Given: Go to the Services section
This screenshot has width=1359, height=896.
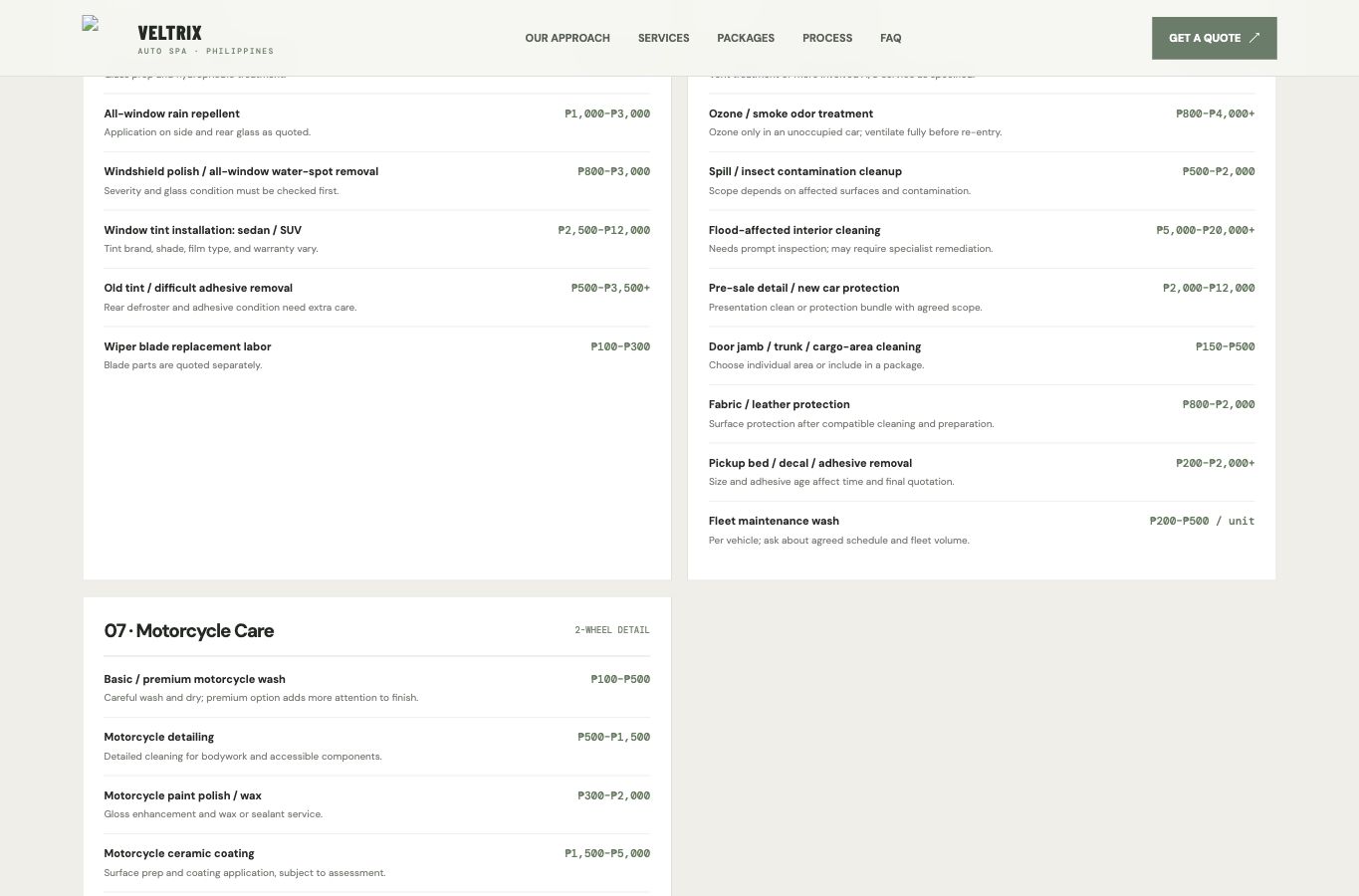Looking at the screenshot, I should coord(663,38).
